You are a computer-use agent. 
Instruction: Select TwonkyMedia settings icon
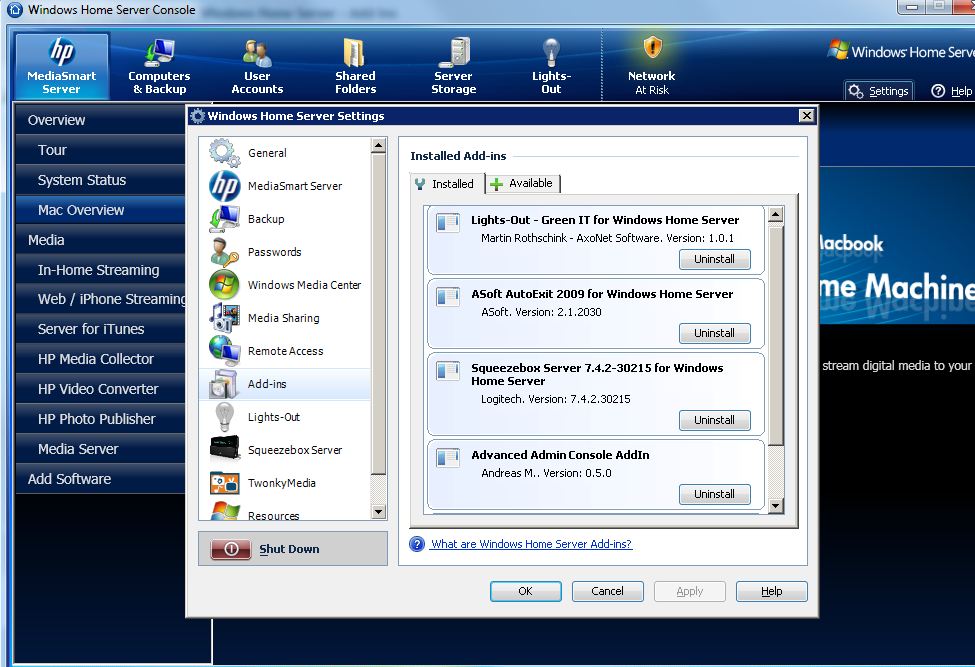(224, 483)
